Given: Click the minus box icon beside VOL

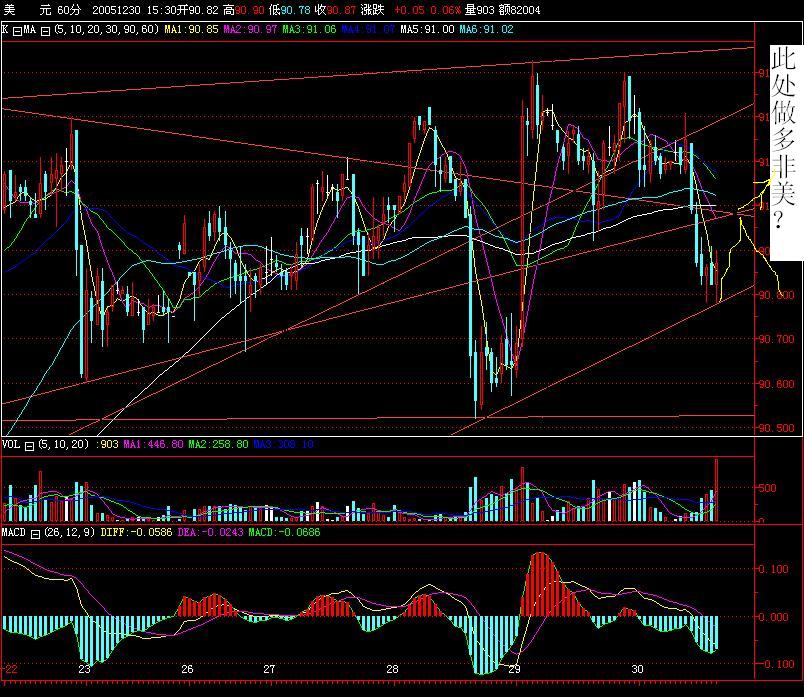Looking at the screenshot, I should 29,443.
